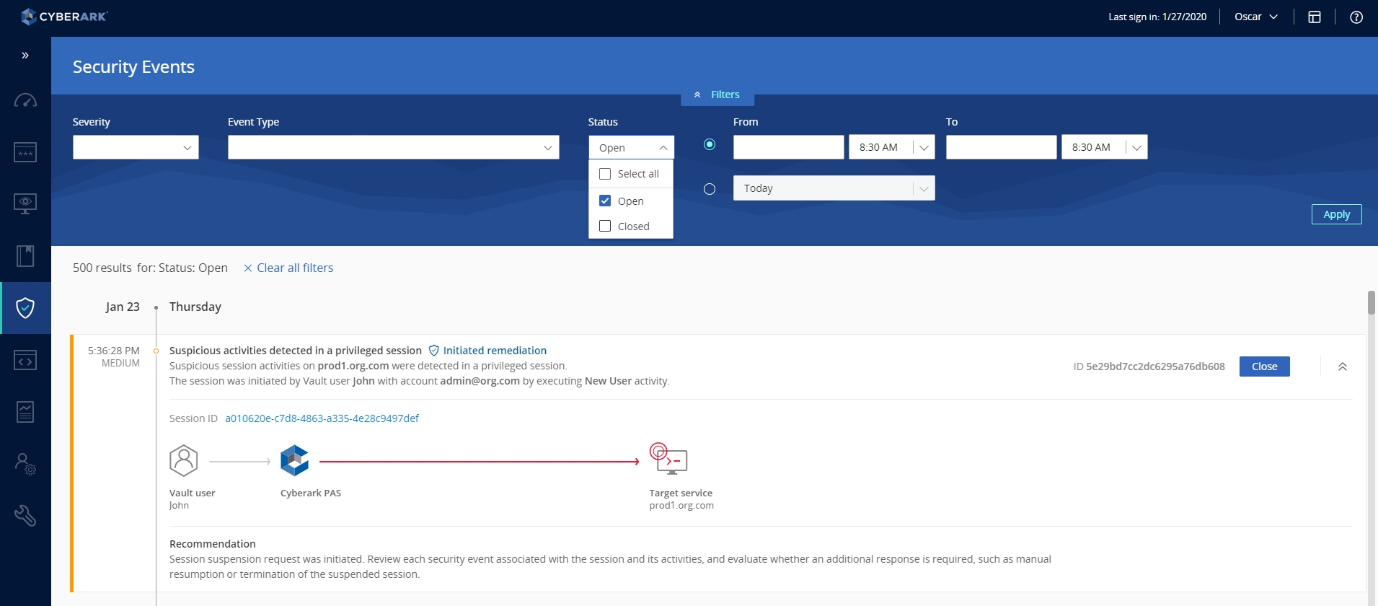Check the Closed status checkbox
1378x606 pixels.
click(605, 226)
